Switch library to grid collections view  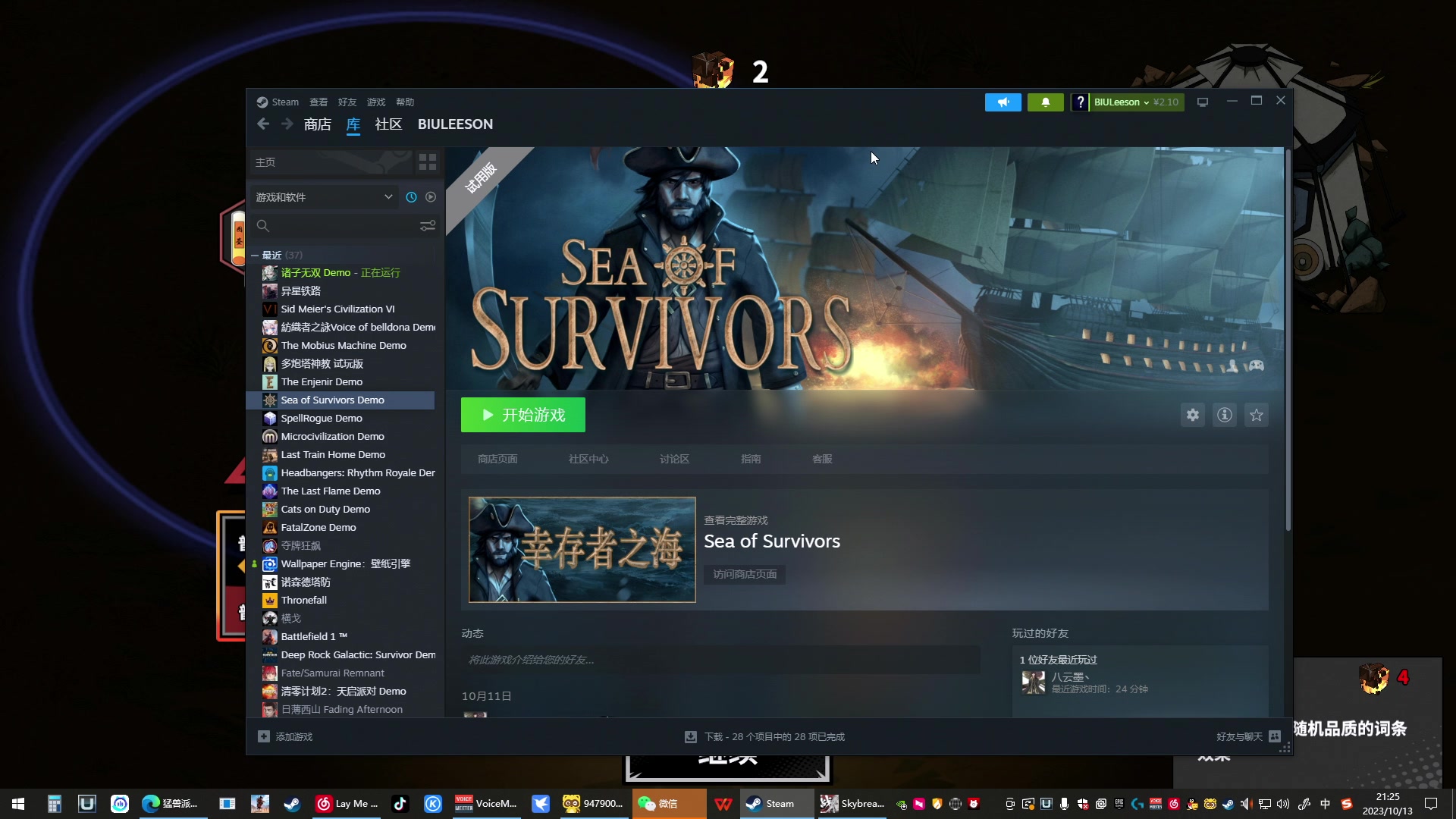[x=428, y=162]
